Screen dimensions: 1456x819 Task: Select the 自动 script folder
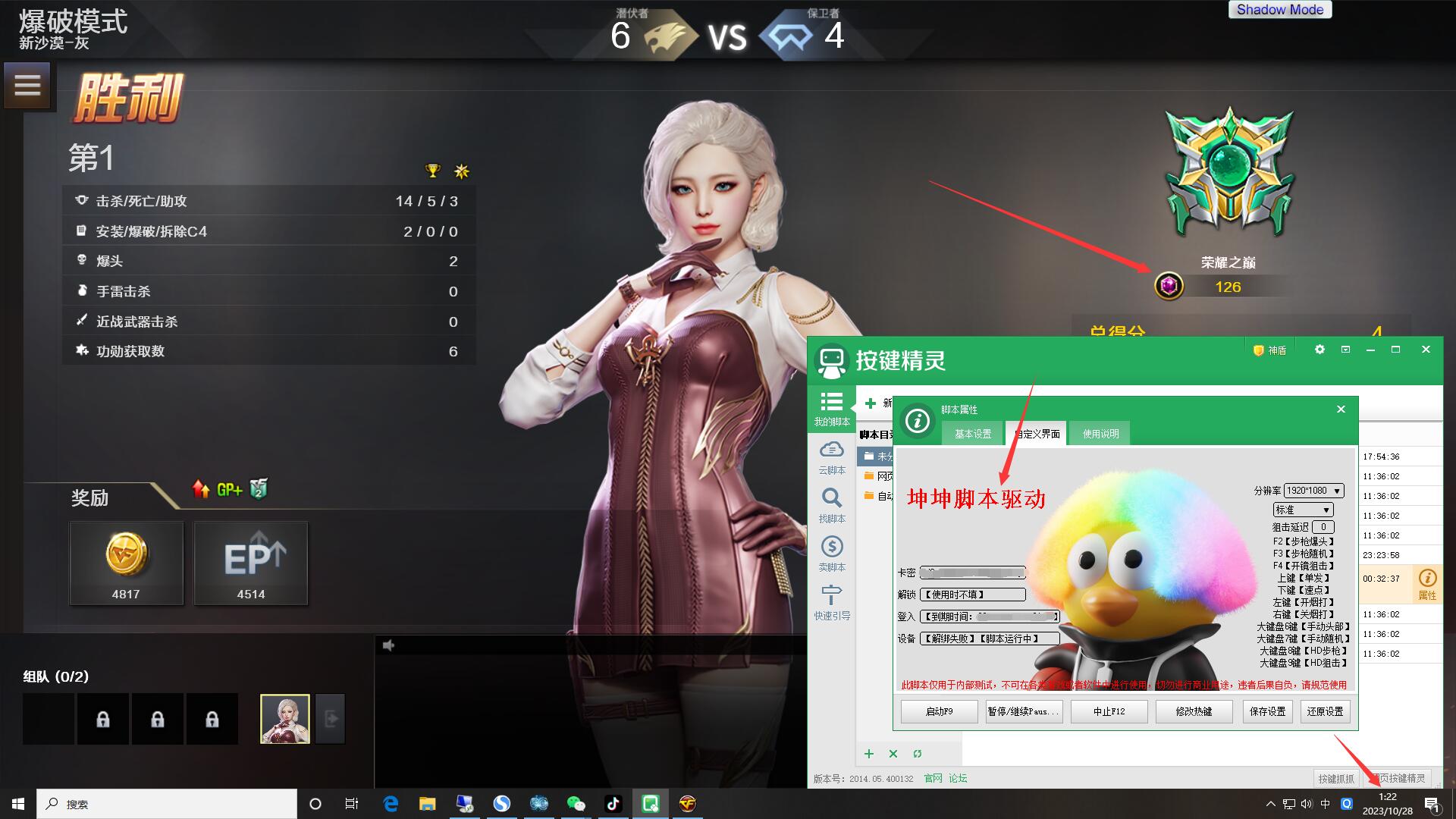pos(877,496)
